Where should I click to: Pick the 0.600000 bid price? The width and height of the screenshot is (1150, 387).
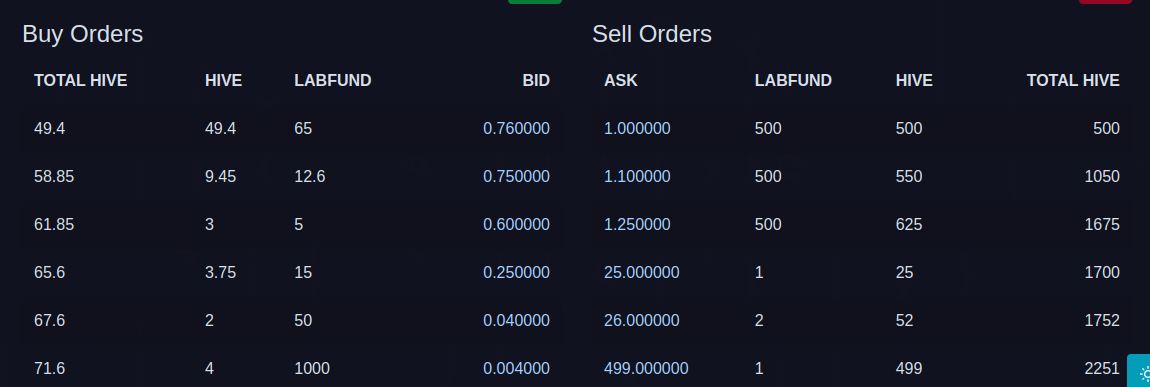[516, 224]
